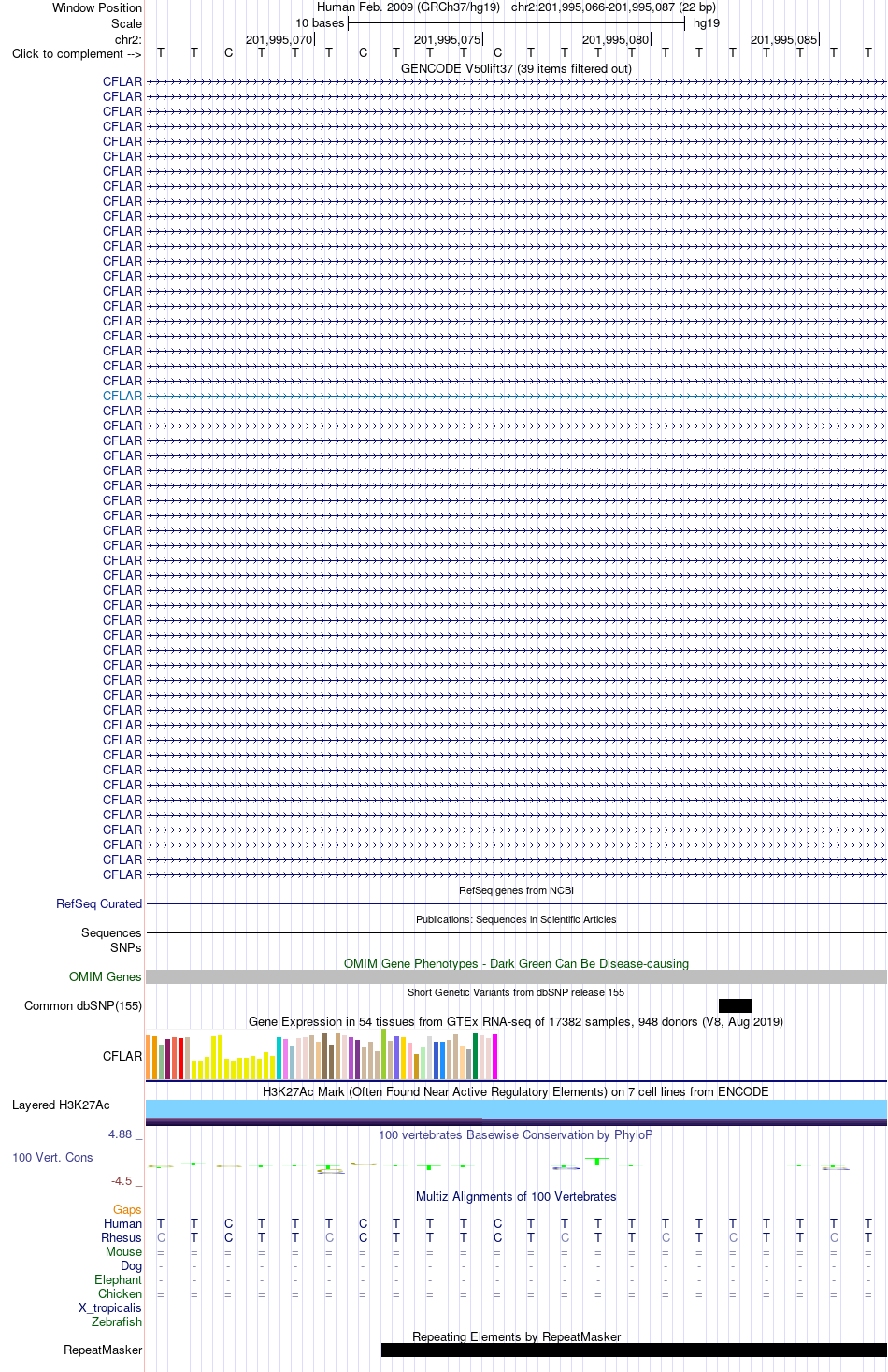Select the orange Gaps row label
888x1372 pixels.
click(127, 1209)
